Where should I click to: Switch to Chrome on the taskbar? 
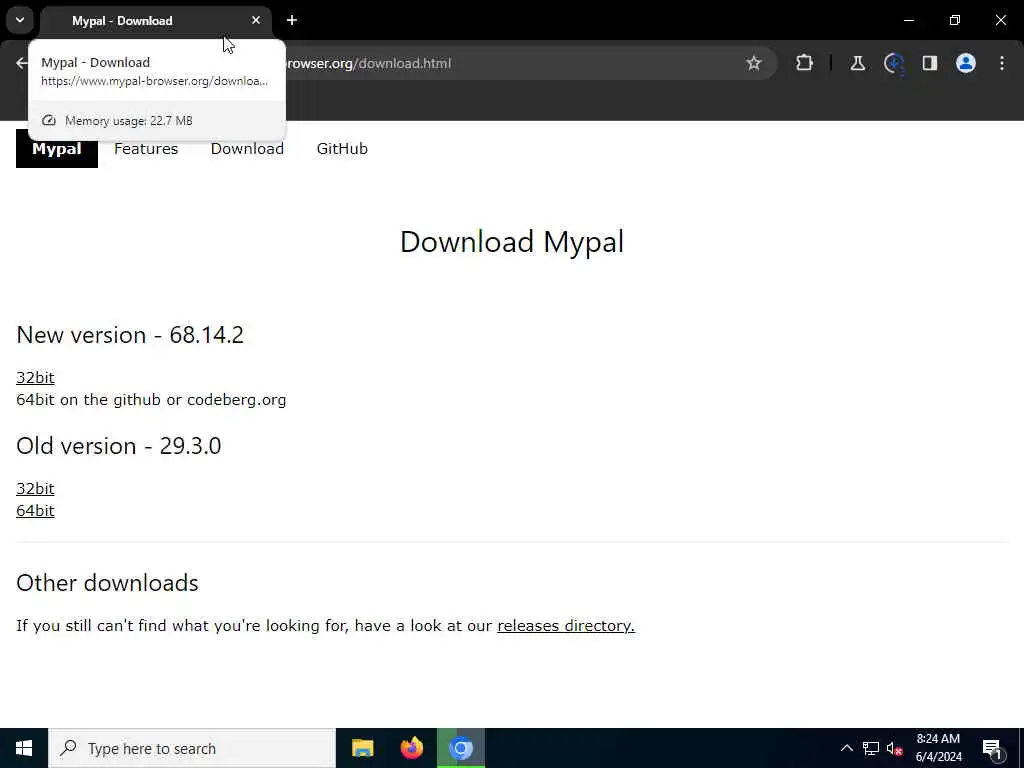[x=460, y=748]
